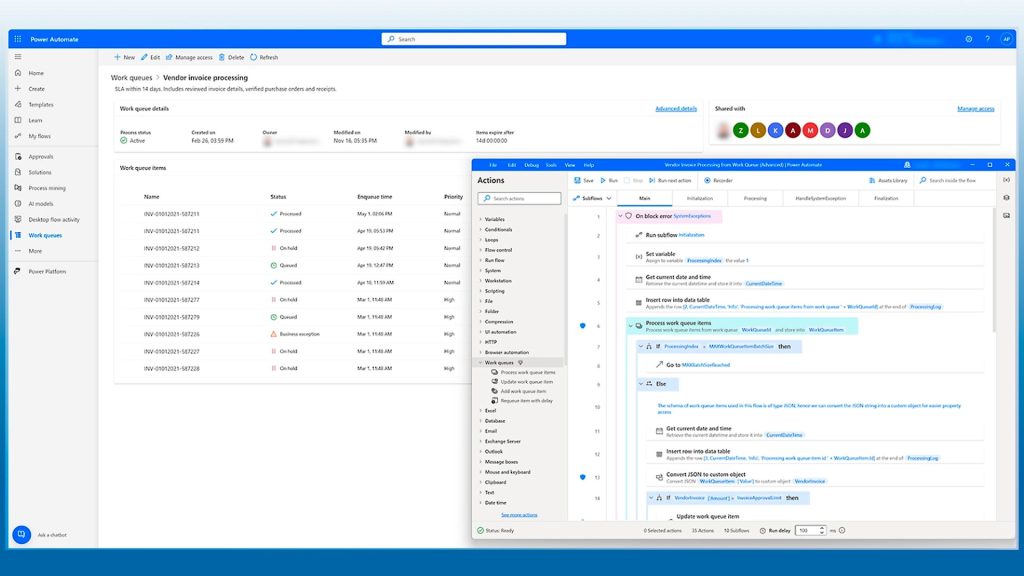Open the app launcher waffle icon
Viewport: 1024px width, 576px height.
(17, 39)
